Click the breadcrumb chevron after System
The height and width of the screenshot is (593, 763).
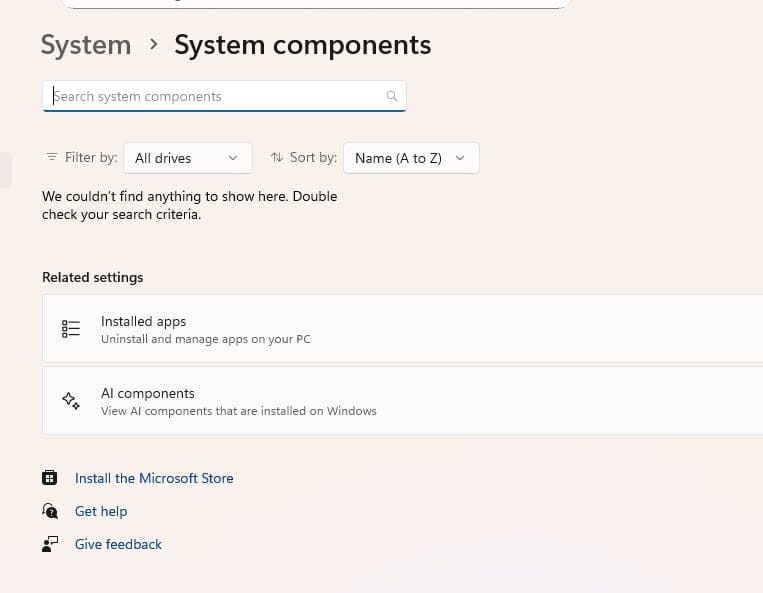pyautogui.click(x=153, y=45)
